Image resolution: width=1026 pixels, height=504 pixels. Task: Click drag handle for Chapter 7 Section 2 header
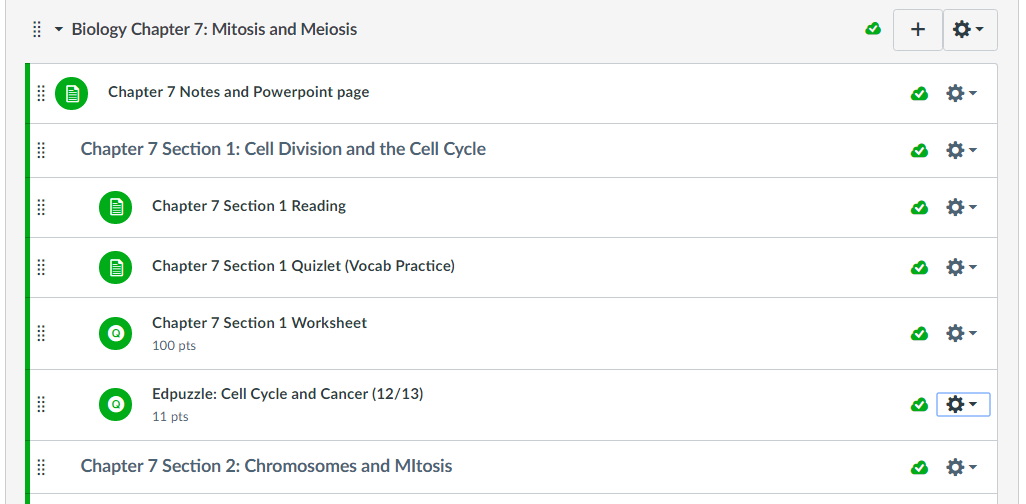pos(41,467)
